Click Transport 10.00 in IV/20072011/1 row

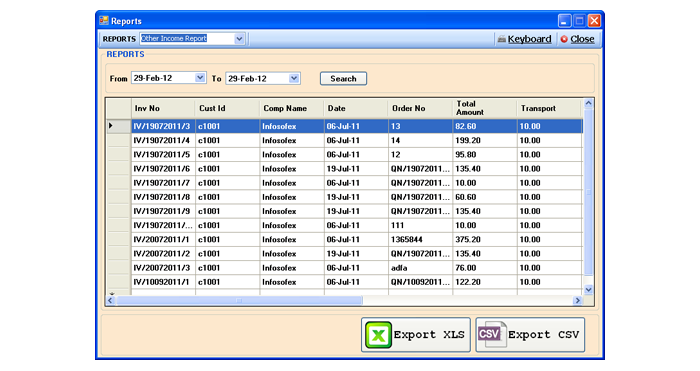pos(550,240)
